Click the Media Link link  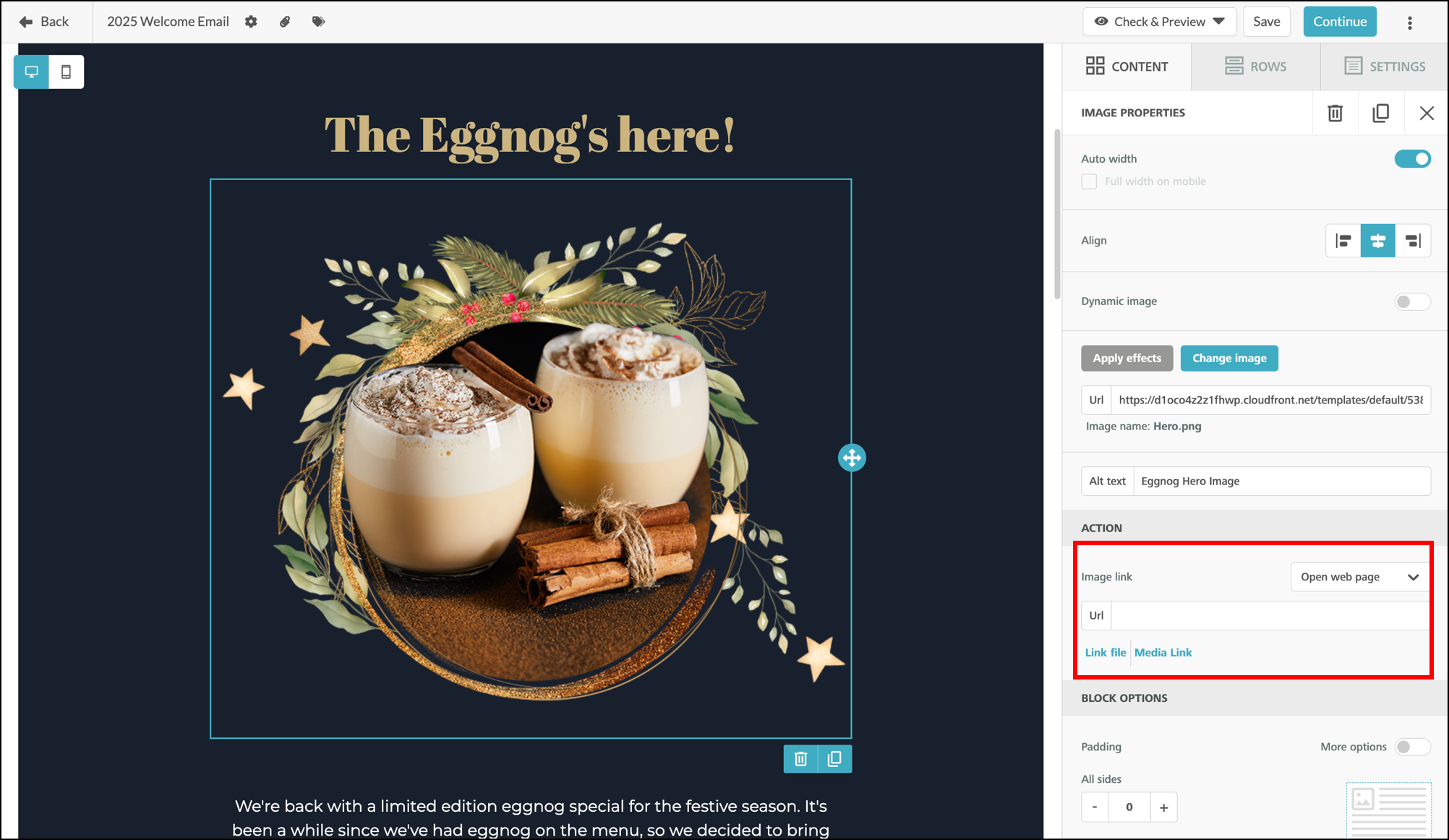[1163, 652]
